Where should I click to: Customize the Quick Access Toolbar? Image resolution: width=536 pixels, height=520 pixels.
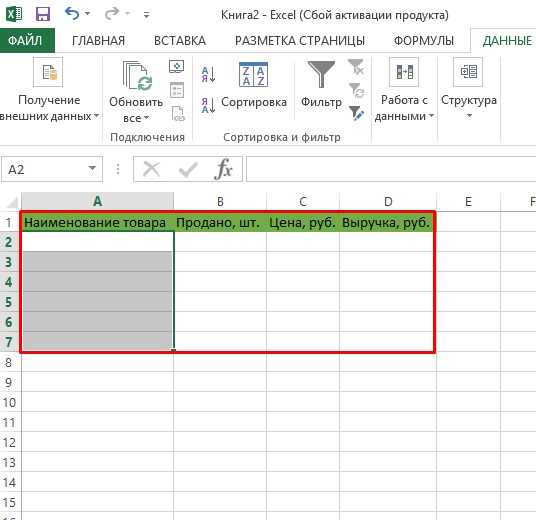146,15
